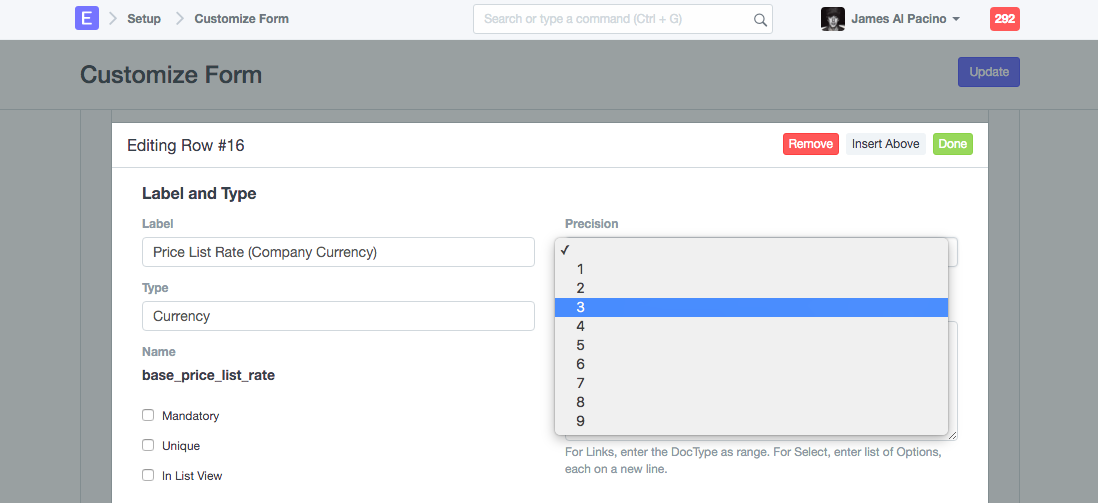The height and width of the screenshot is (503, 1098).
Task: Click the green Done button
Action: [x=952, y=144]
